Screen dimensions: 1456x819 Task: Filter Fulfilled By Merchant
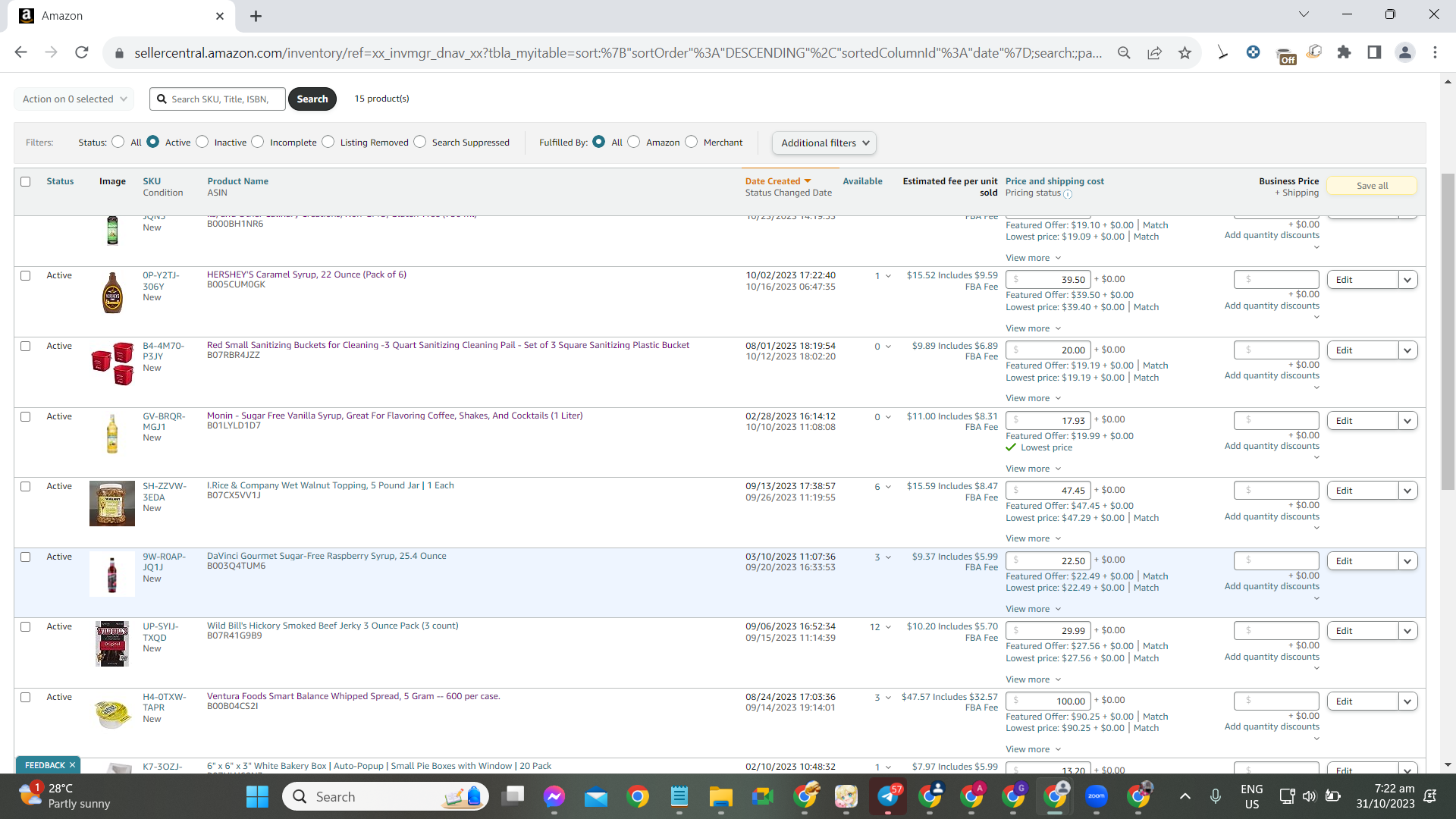[692, 142]
